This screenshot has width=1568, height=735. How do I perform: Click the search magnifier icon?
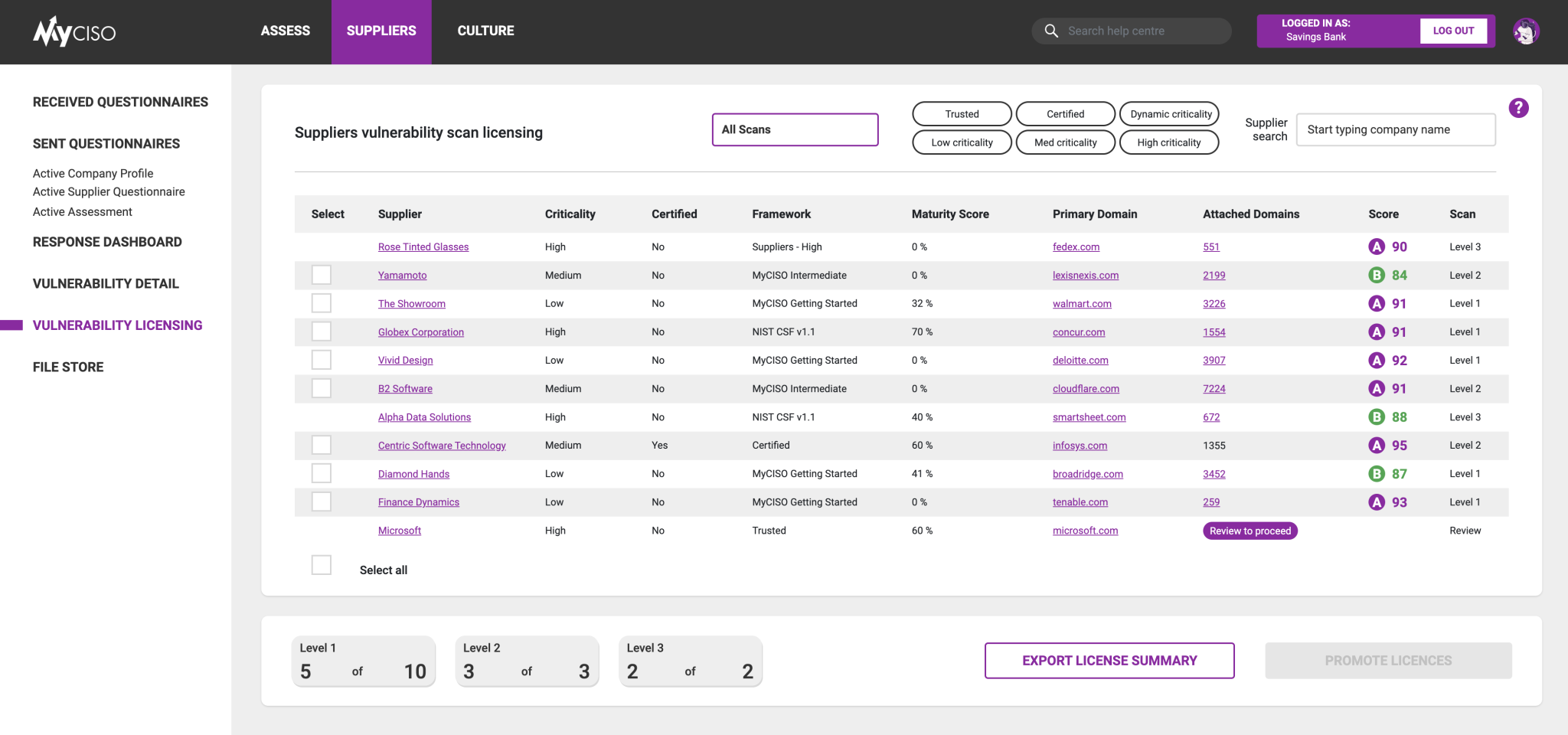[x=1051, y=31]
